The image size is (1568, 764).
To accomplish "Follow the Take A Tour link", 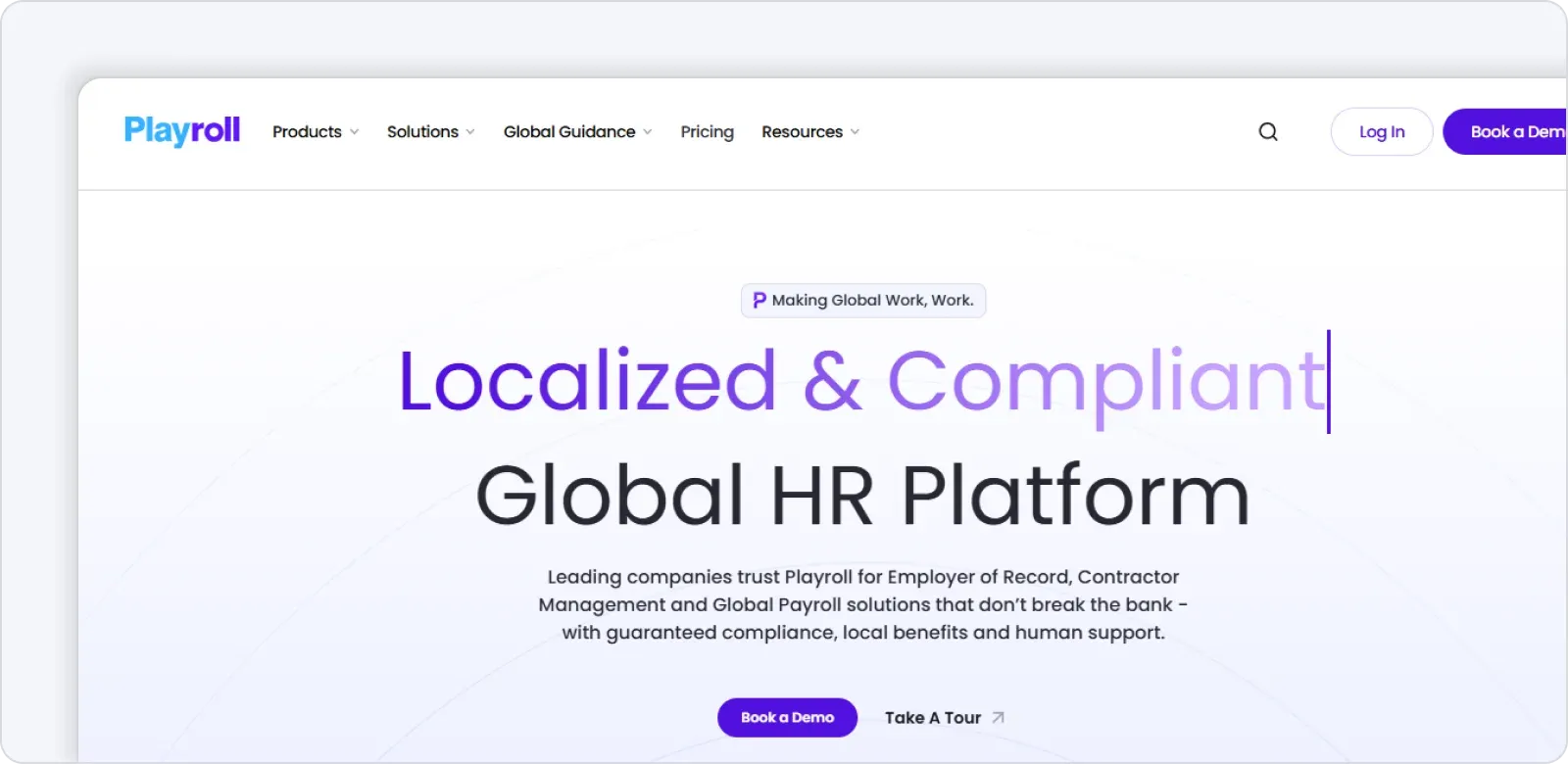I will click(932, 718).
